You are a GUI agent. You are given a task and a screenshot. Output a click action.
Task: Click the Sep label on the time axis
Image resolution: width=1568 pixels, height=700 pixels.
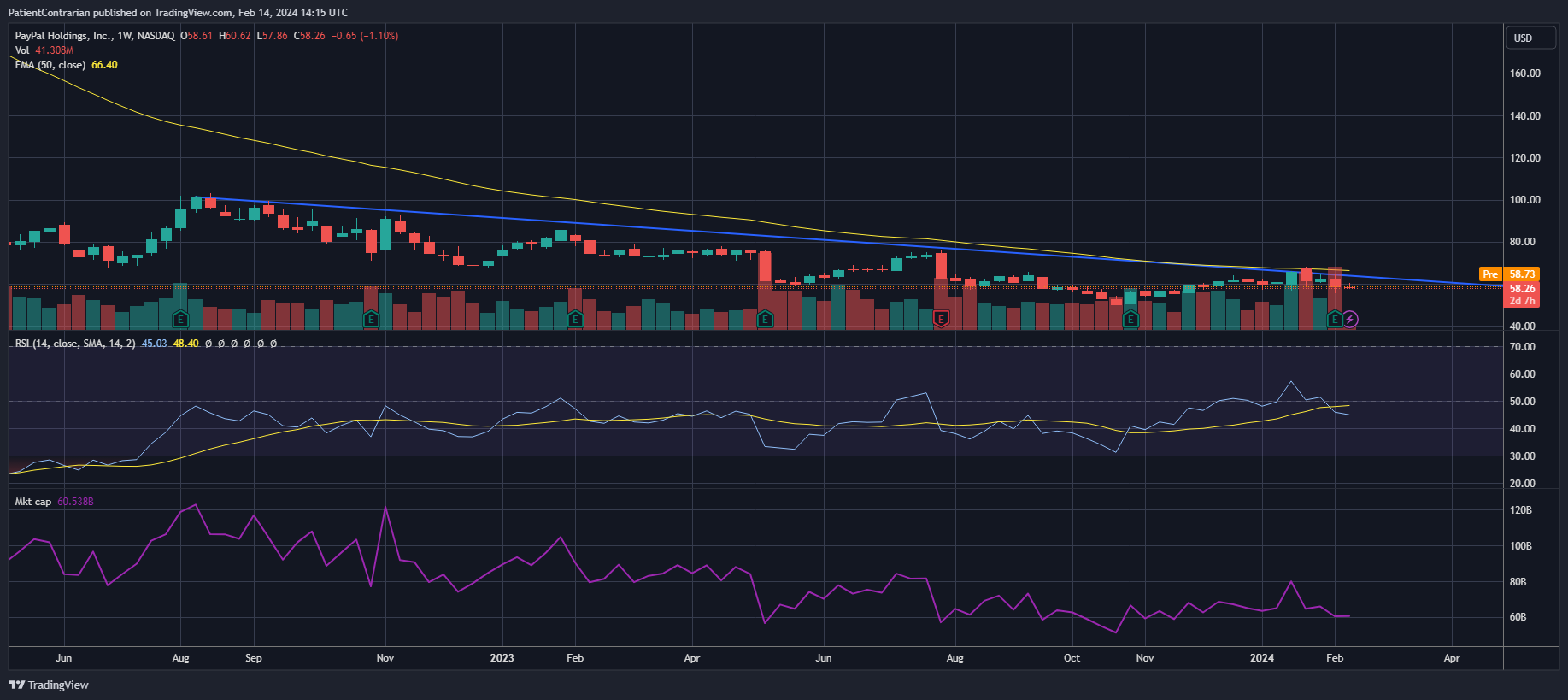tap(254, 658)
